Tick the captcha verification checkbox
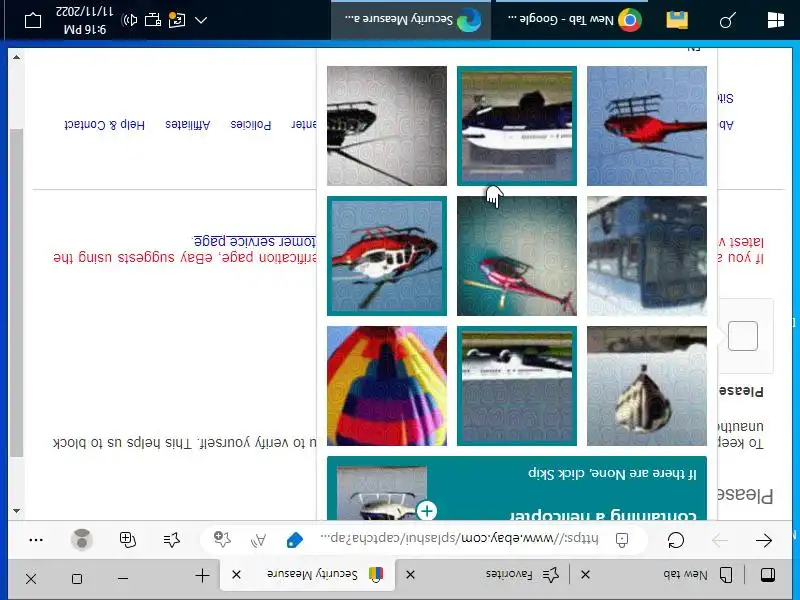 click(743, 336)
